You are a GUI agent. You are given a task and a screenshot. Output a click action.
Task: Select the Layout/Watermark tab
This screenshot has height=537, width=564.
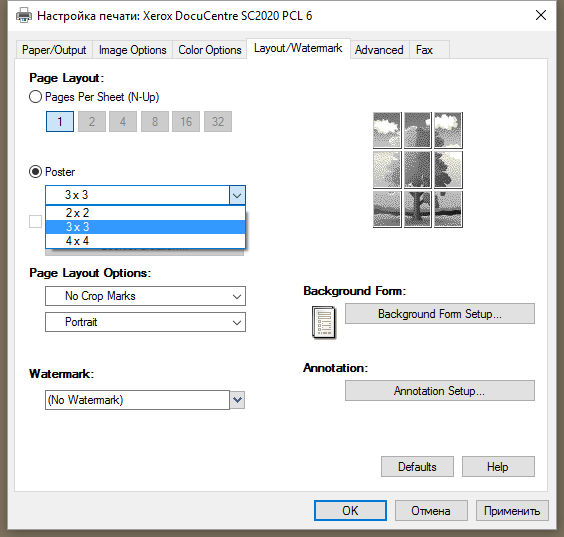pyautogui.click(x=298, y=48)
